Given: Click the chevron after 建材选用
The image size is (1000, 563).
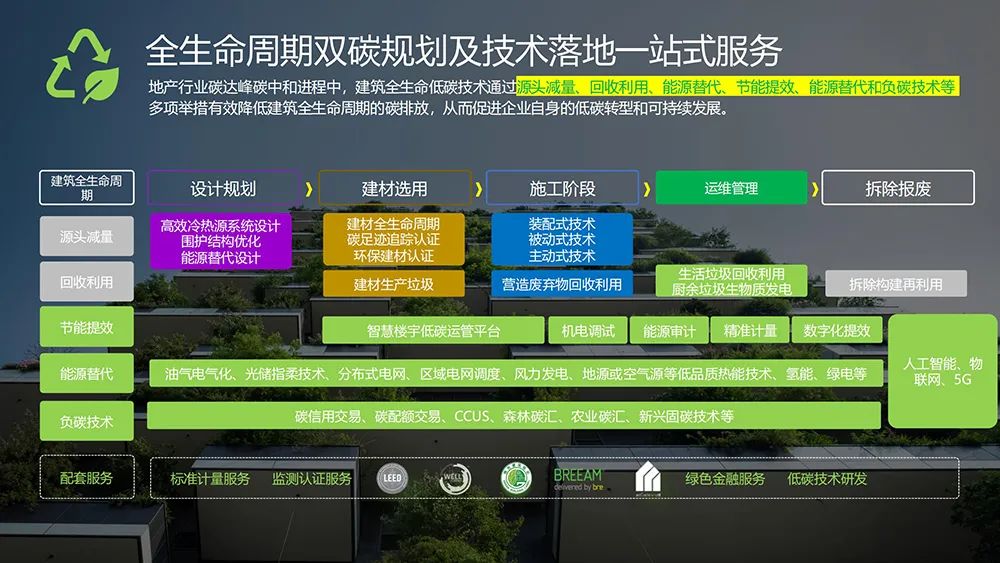Looking at the screenshot, I should pyautogui.click(x=478, y=188).
